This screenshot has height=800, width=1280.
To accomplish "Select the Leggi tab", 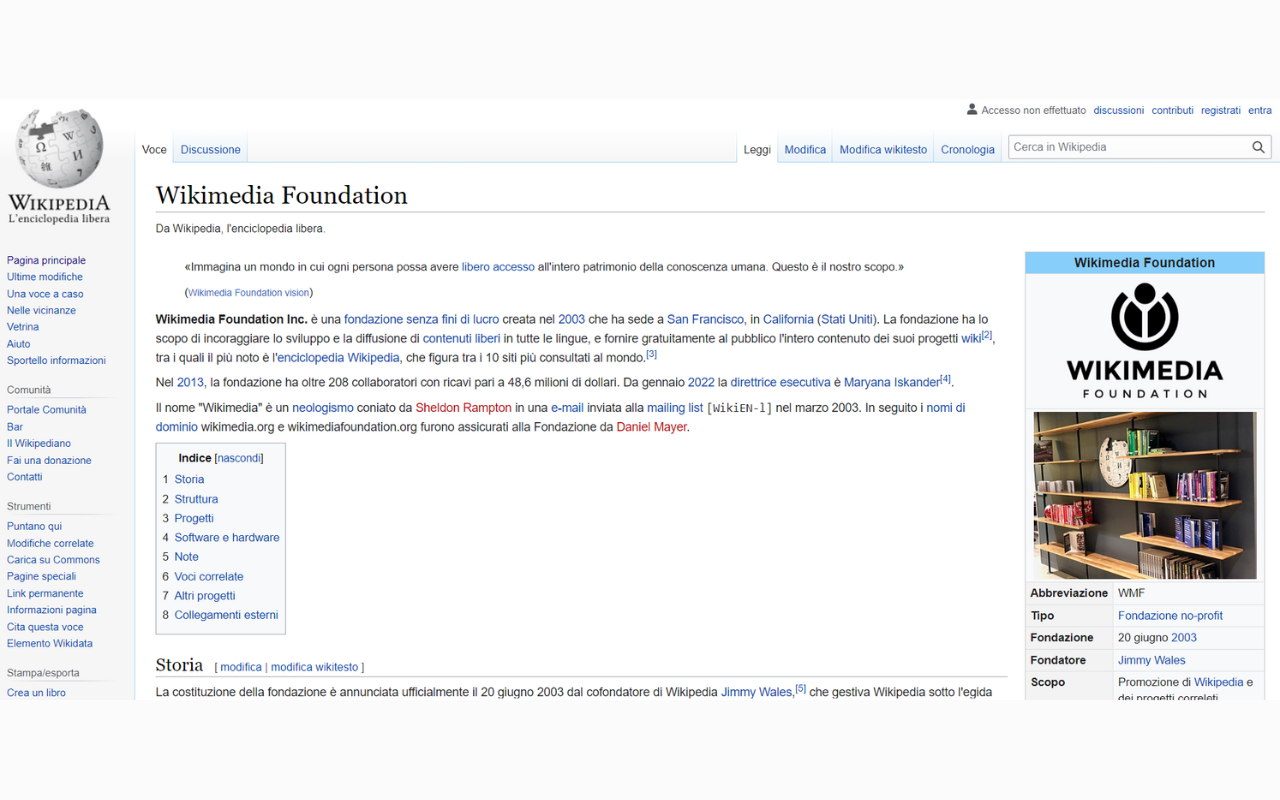I will [757, 150].
